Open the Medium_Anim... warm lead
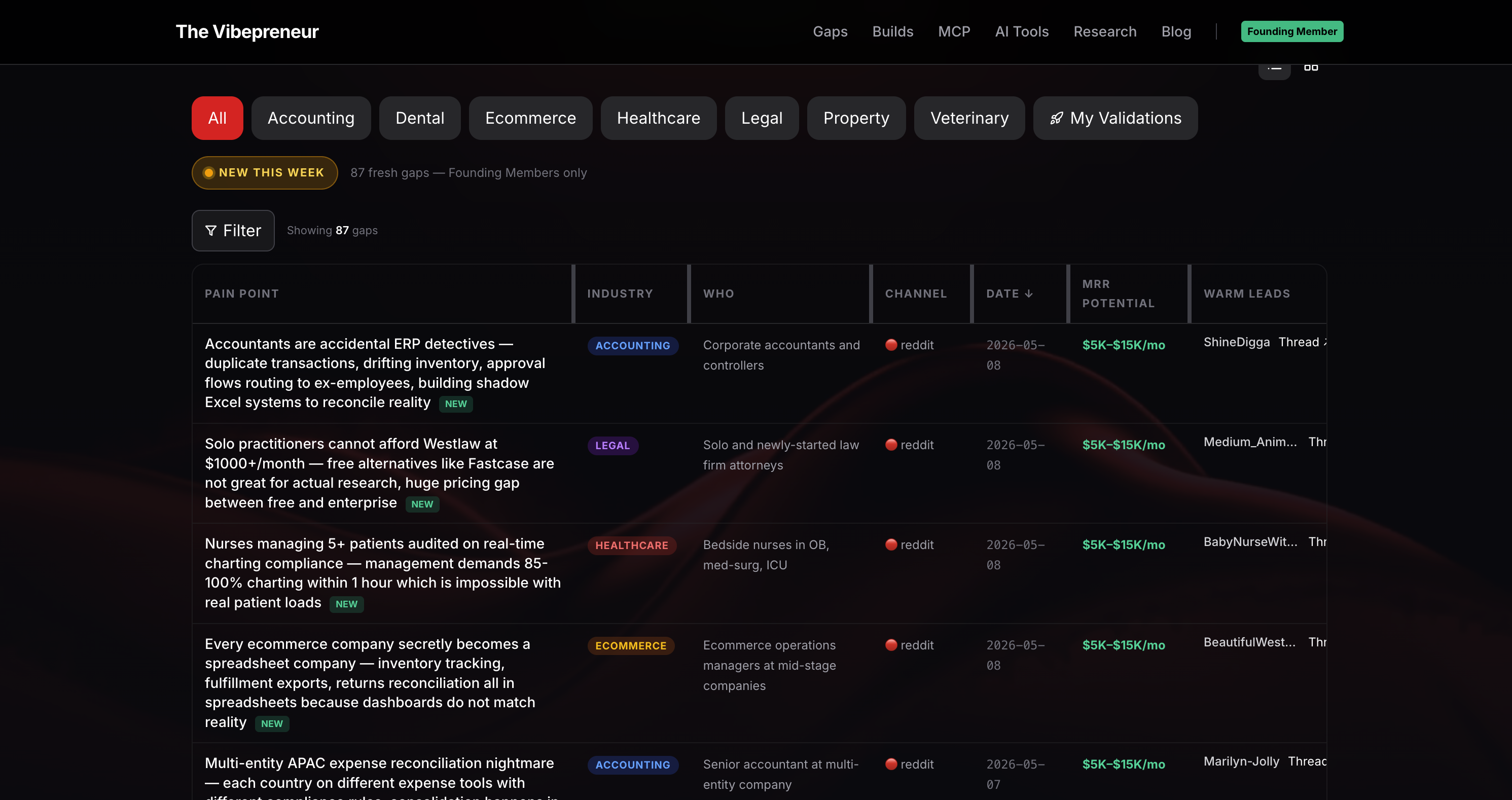 1250,442
